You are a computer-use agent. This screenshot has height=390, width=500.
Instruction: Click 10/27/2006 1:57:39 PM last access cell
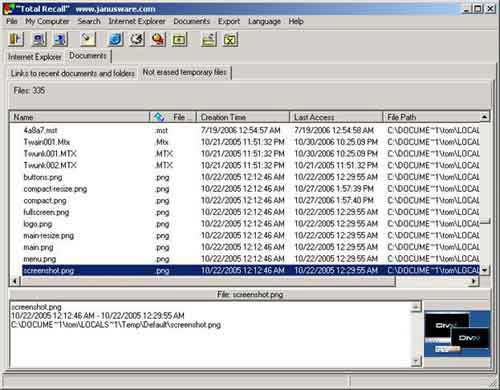[x=334, y=189]
